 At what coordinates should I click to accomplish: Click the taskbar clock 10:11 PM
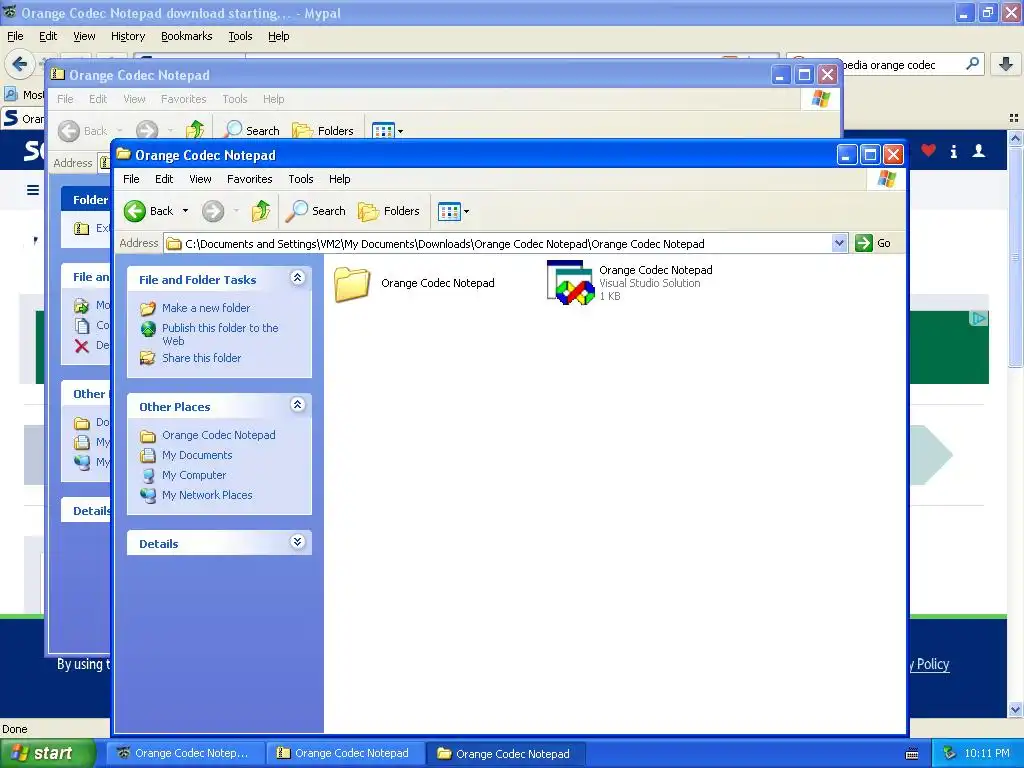(987, 753)
